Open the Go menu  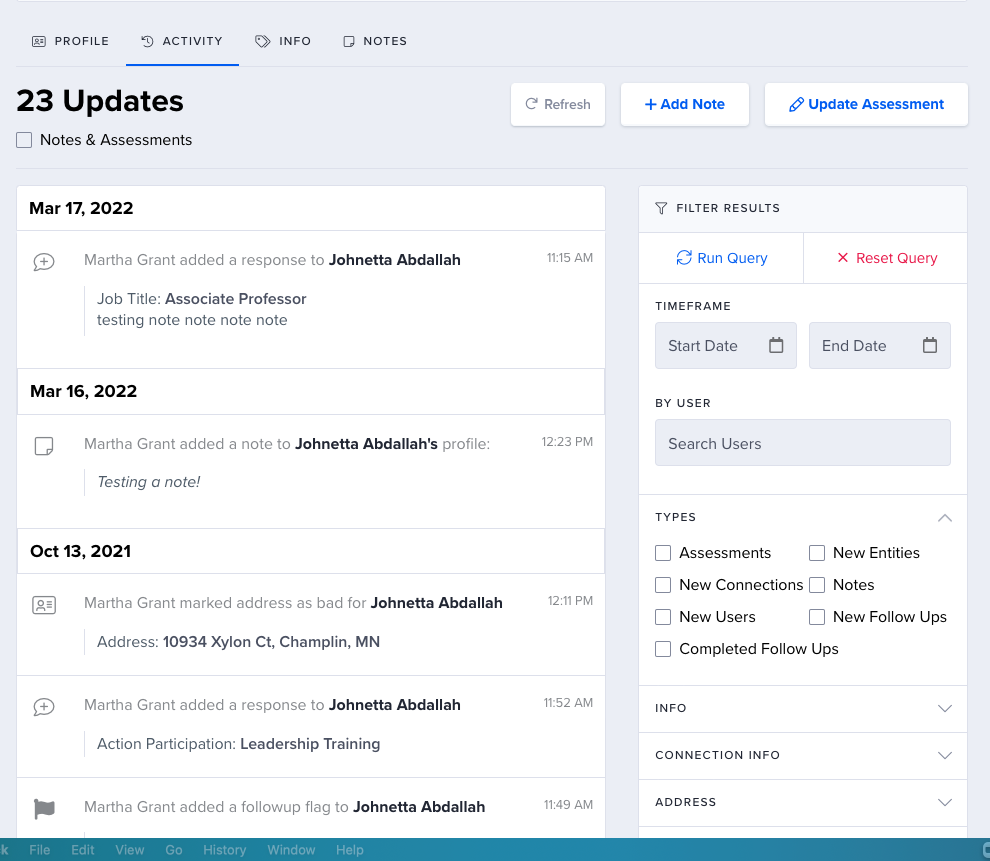[x=174, y=850]
